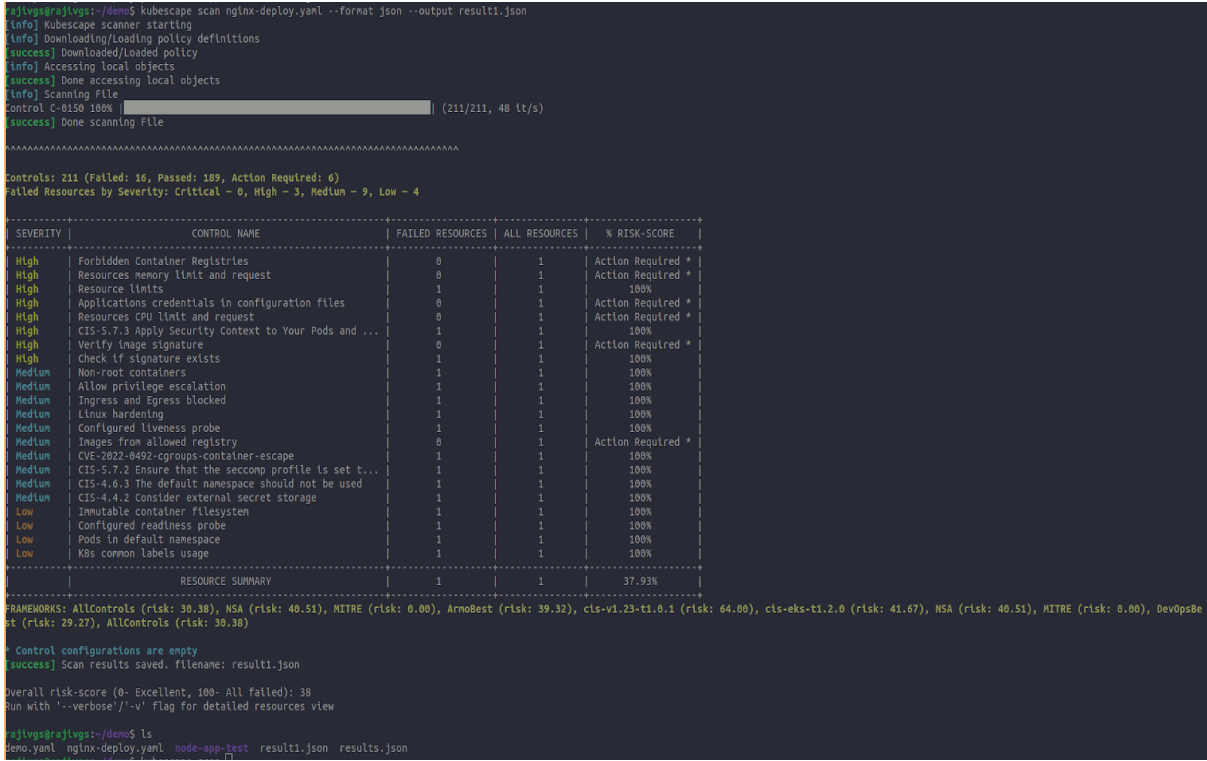This screenshot has height=761, width=1207.
Task: Click the RESOURCE SUMMARY label
Action: (x=225, y=581)
